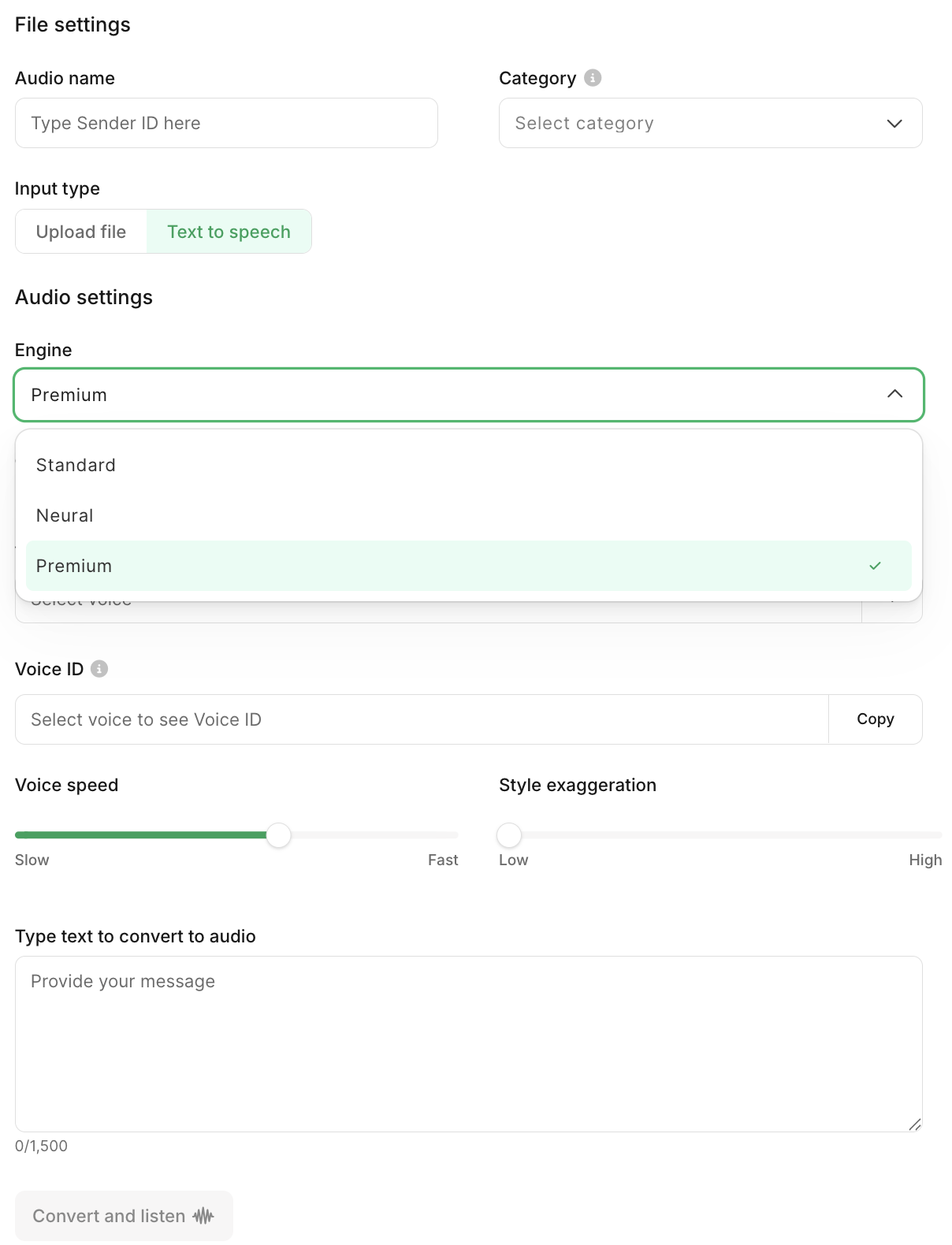Screen dimensions: 952x1245
Task: Click the Category dropdown chevron arrow
Action: coord(894,123)
